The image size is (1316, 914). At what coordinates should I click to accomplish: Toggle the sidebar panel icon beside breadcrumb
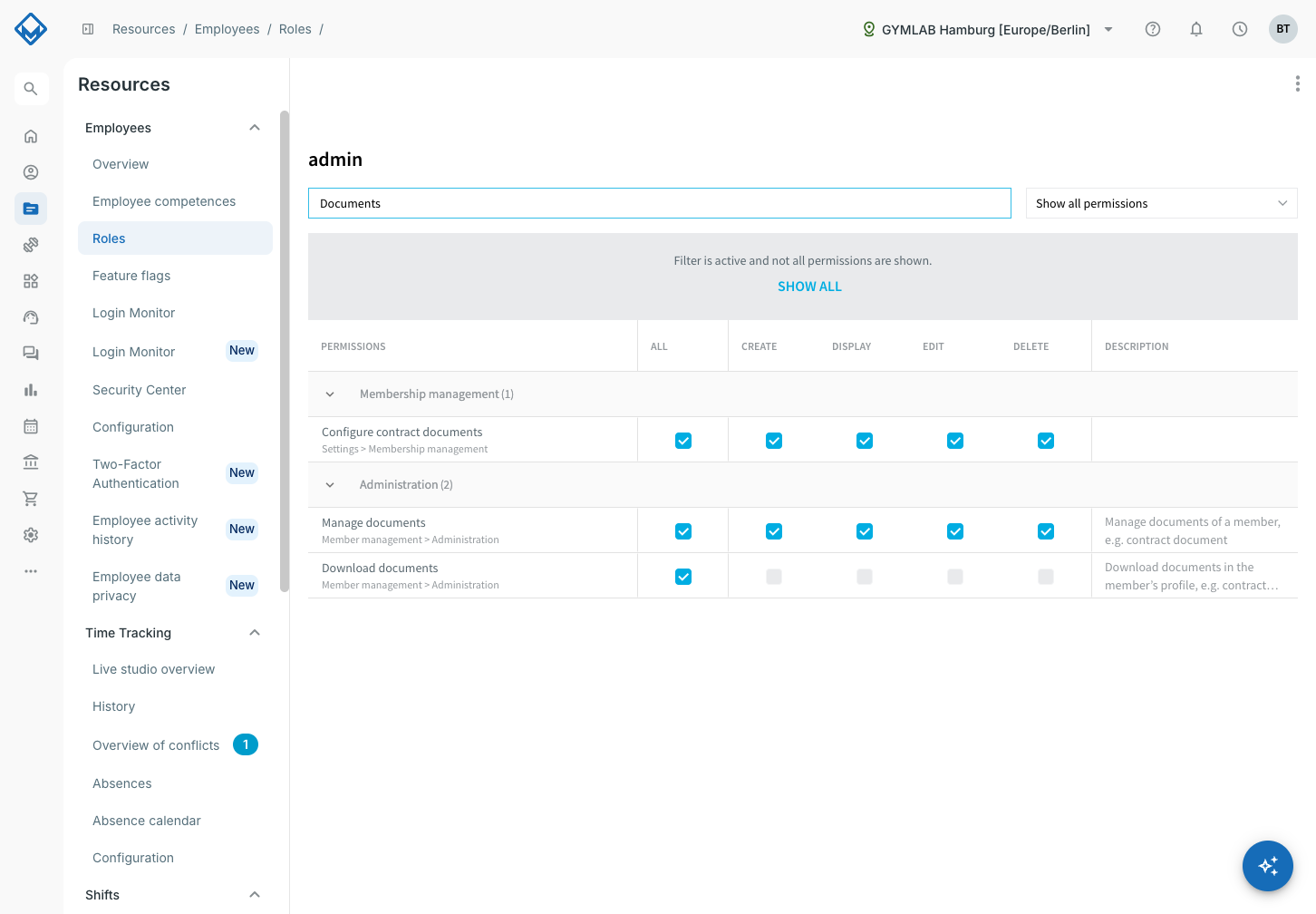pos(88,29)
